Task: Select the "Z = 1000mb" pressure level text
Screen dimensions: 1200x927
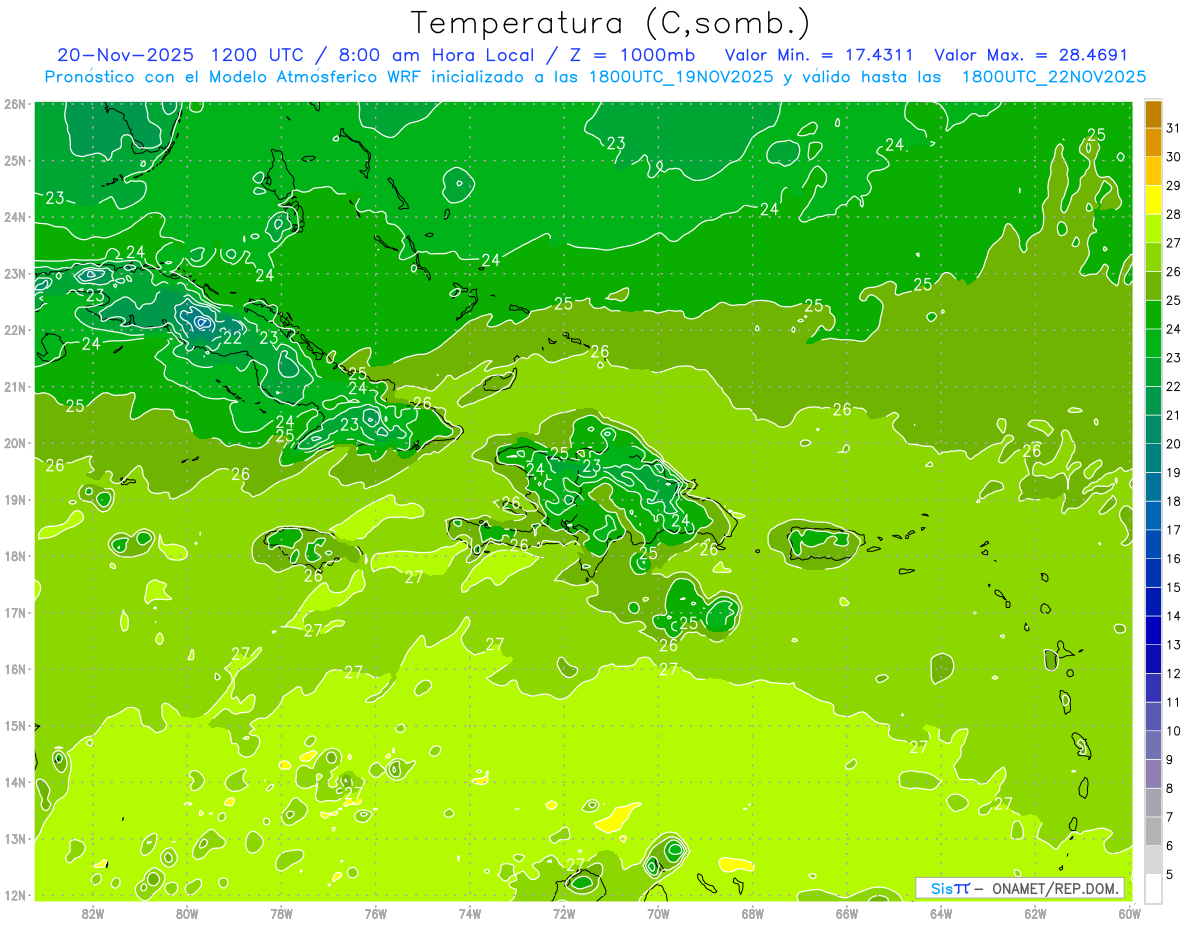Action: (635, 54)
